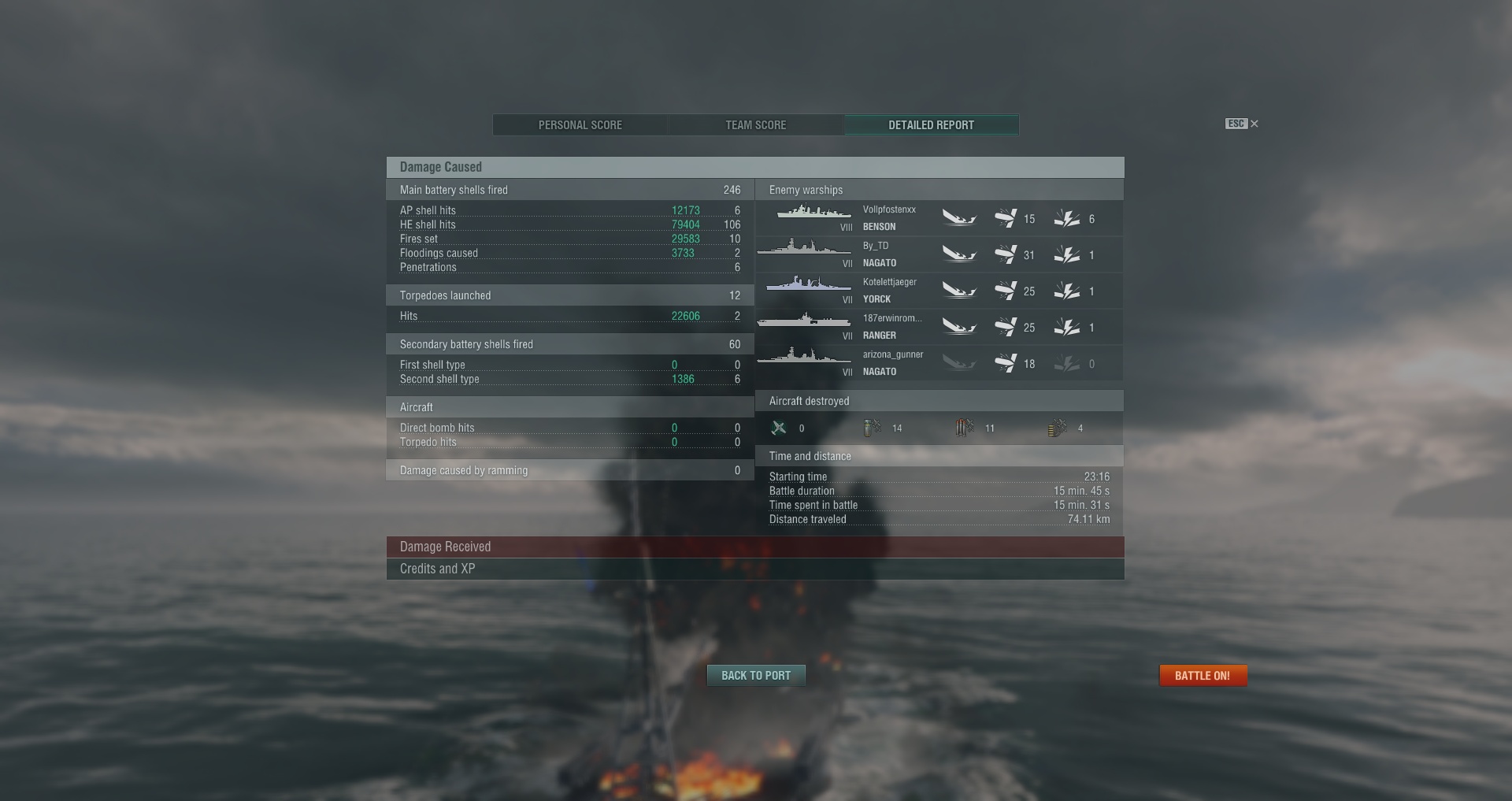Click the Back to Port button
Screen dimensions: 1512x801
click(756, 676)
